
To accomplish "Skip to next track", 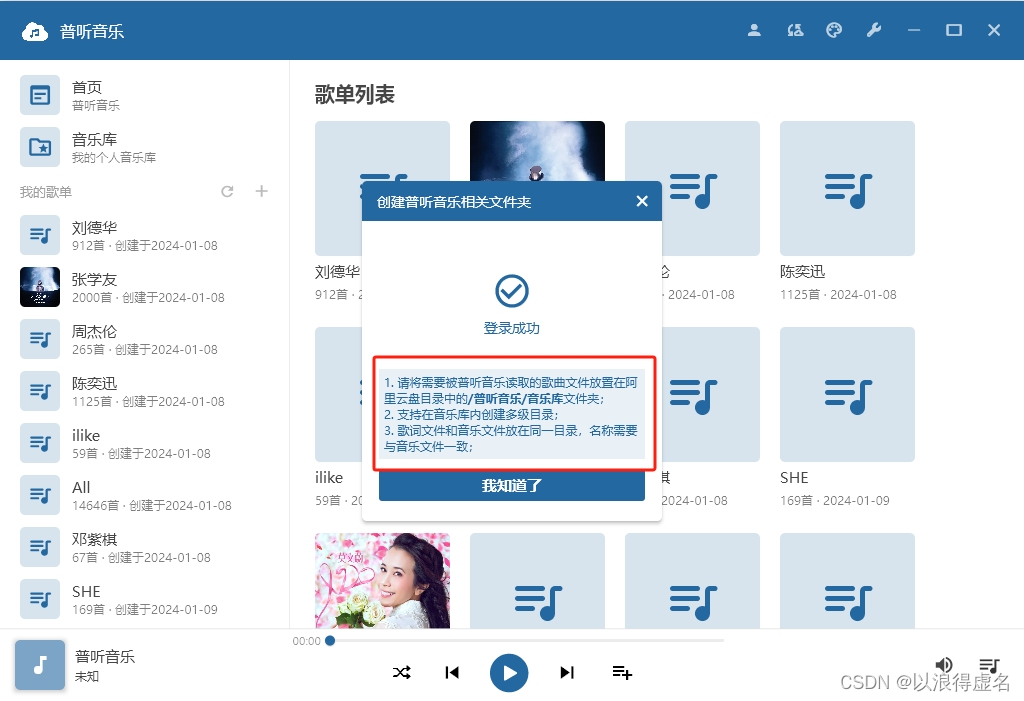I will pyautogui.click(x=567, y=672).
